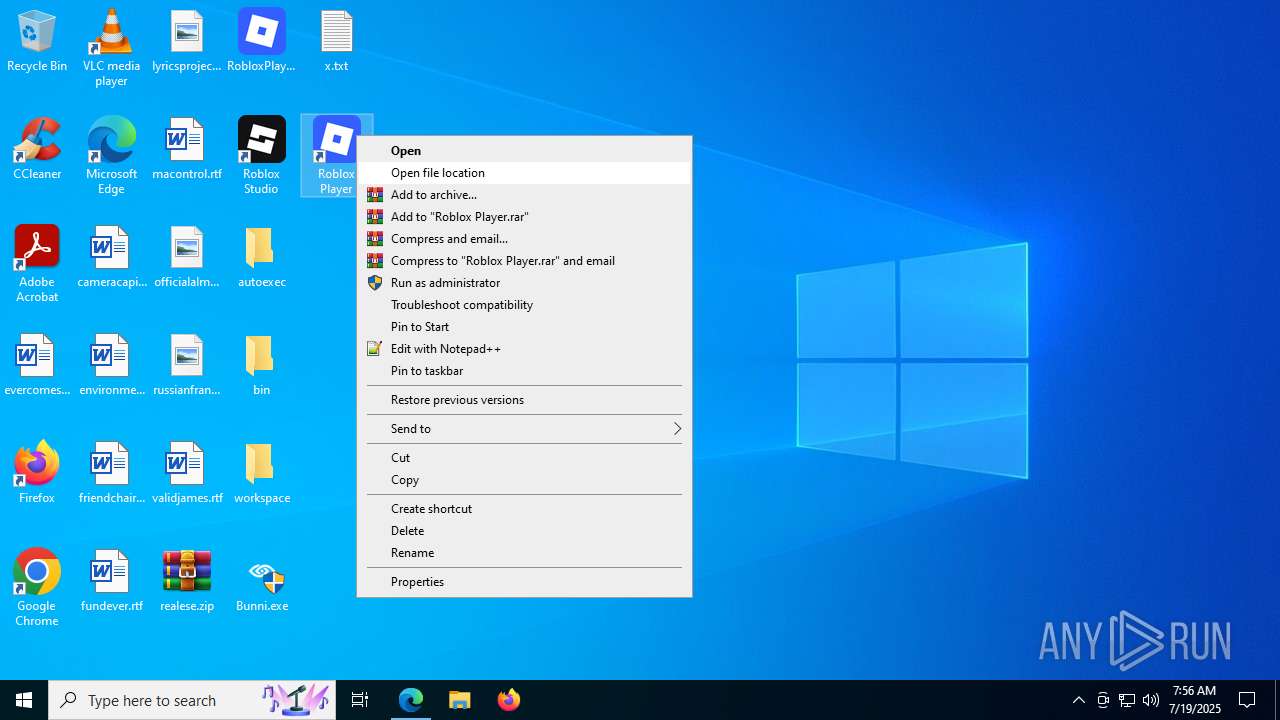
Task: Select the Bunni.exe desktop icon
Action: coord(261,581)
